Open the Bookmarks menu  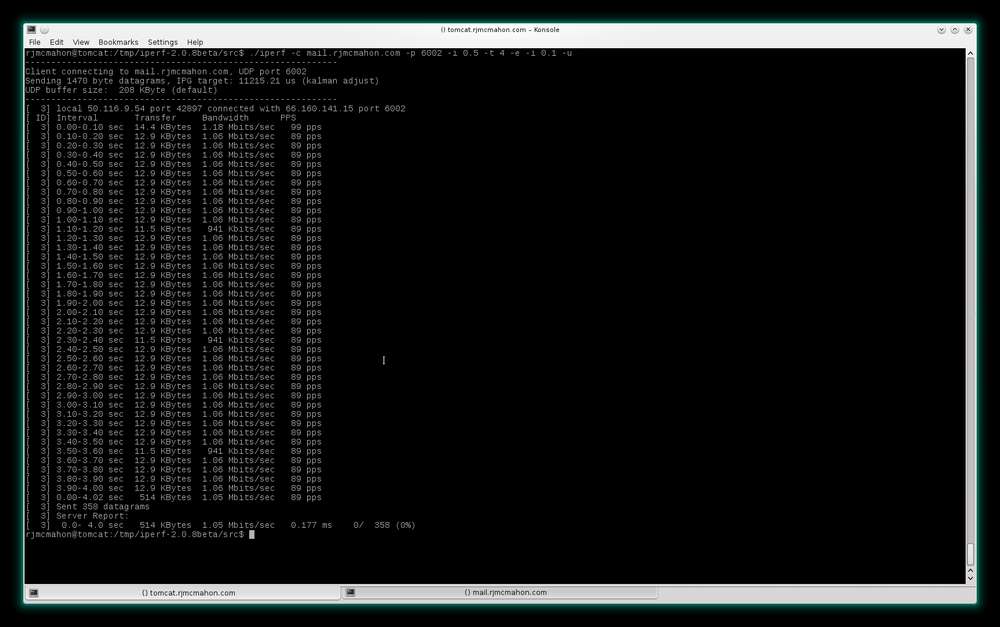point(118,42)
